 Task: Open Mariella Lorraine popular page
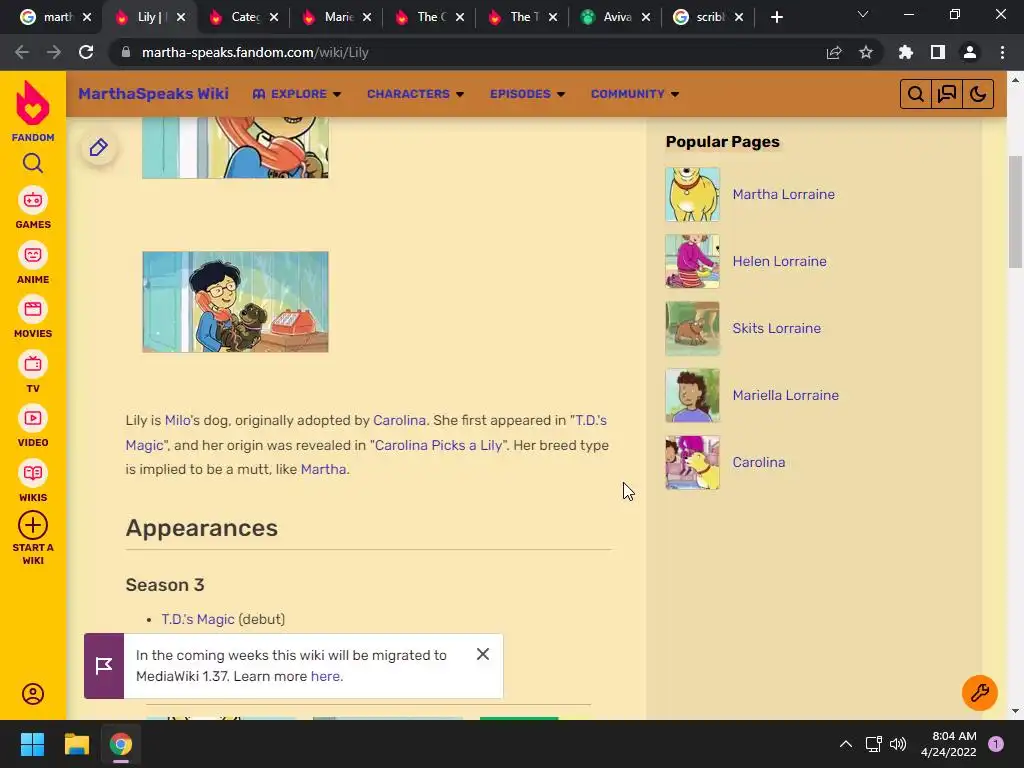785,395
